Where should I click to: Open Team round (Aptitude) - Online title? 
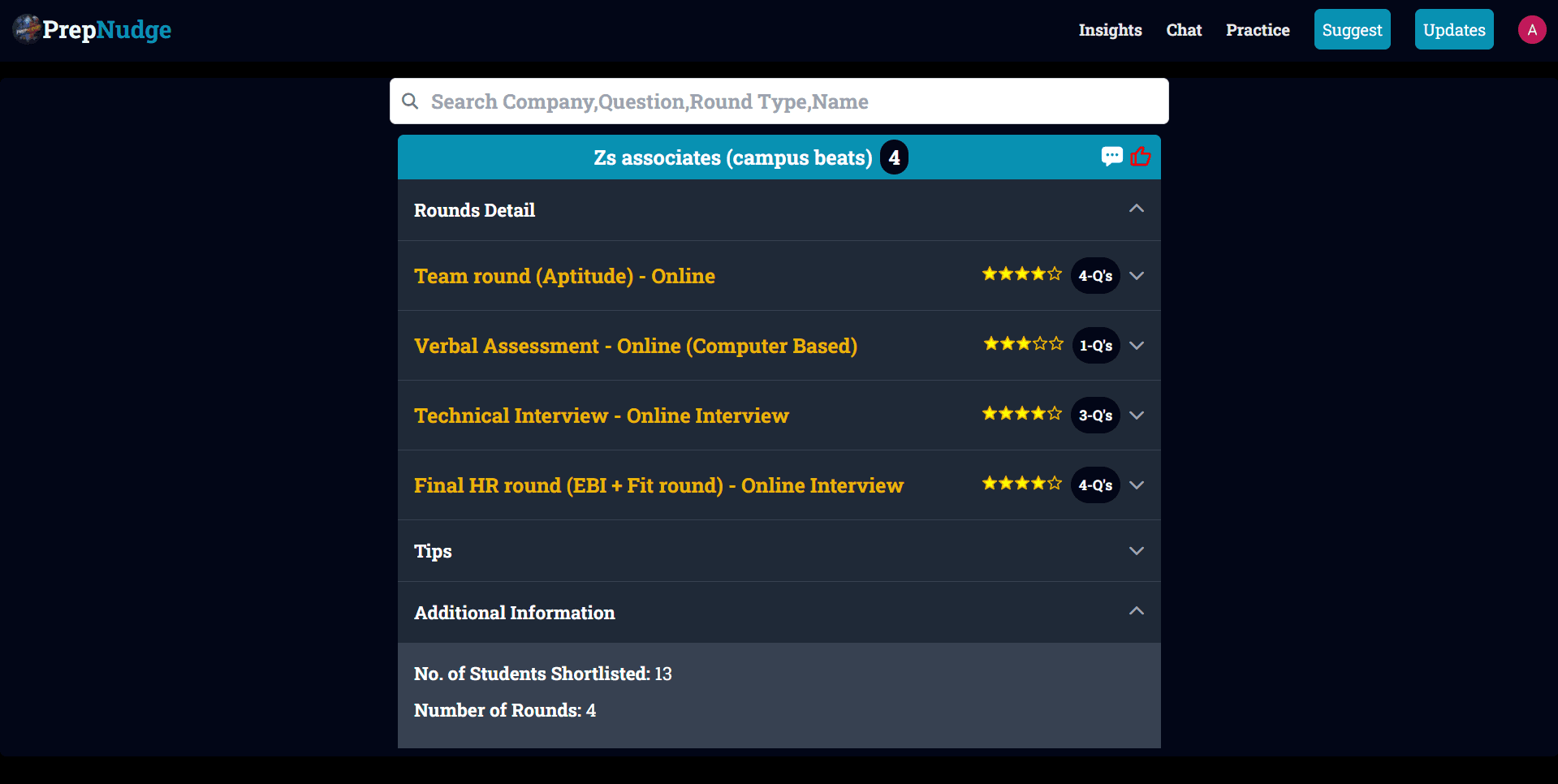[x=564, y=276]
